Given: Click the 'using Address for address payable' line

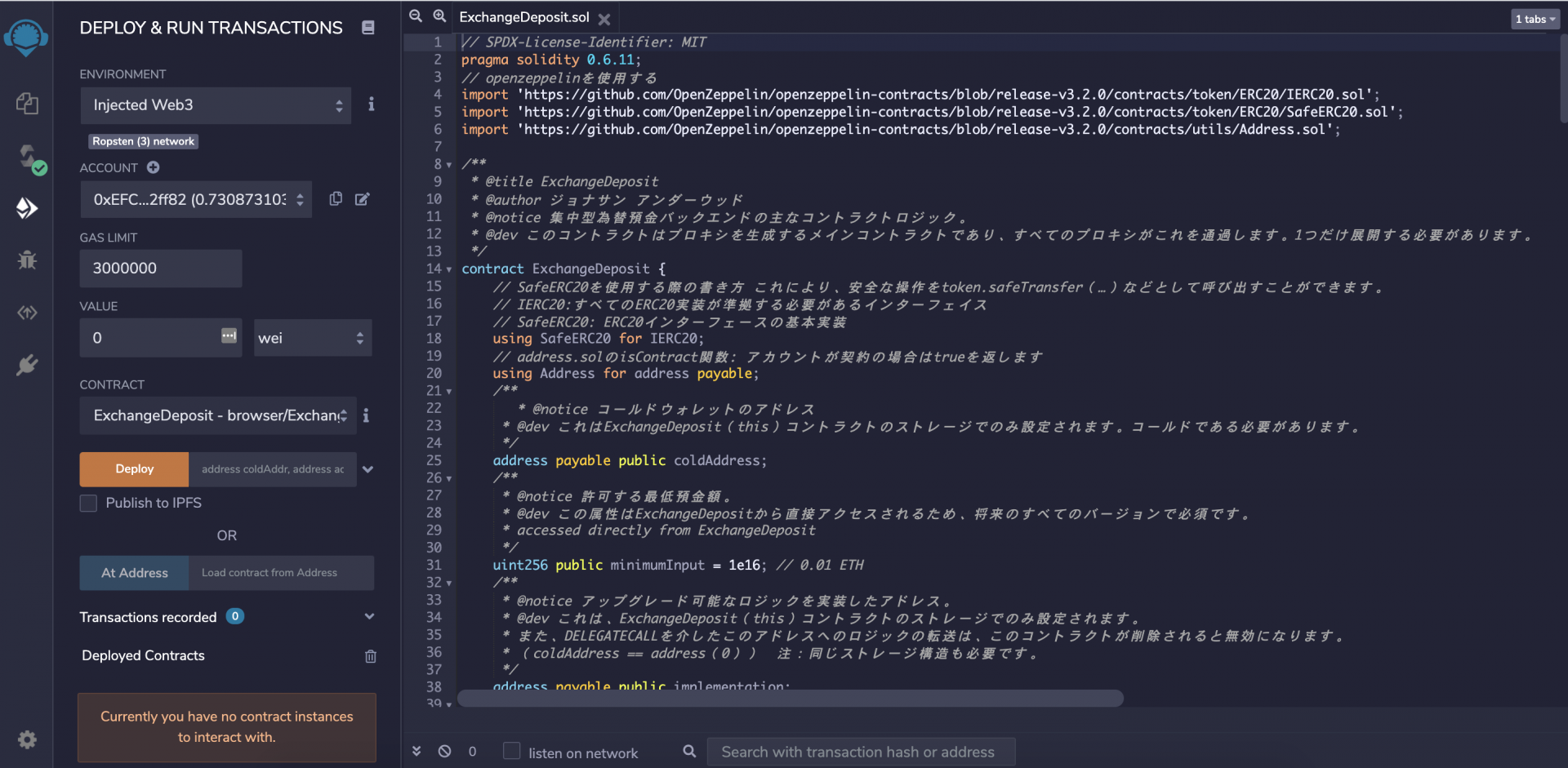Looking at the screenshot, I should (626, 373).
